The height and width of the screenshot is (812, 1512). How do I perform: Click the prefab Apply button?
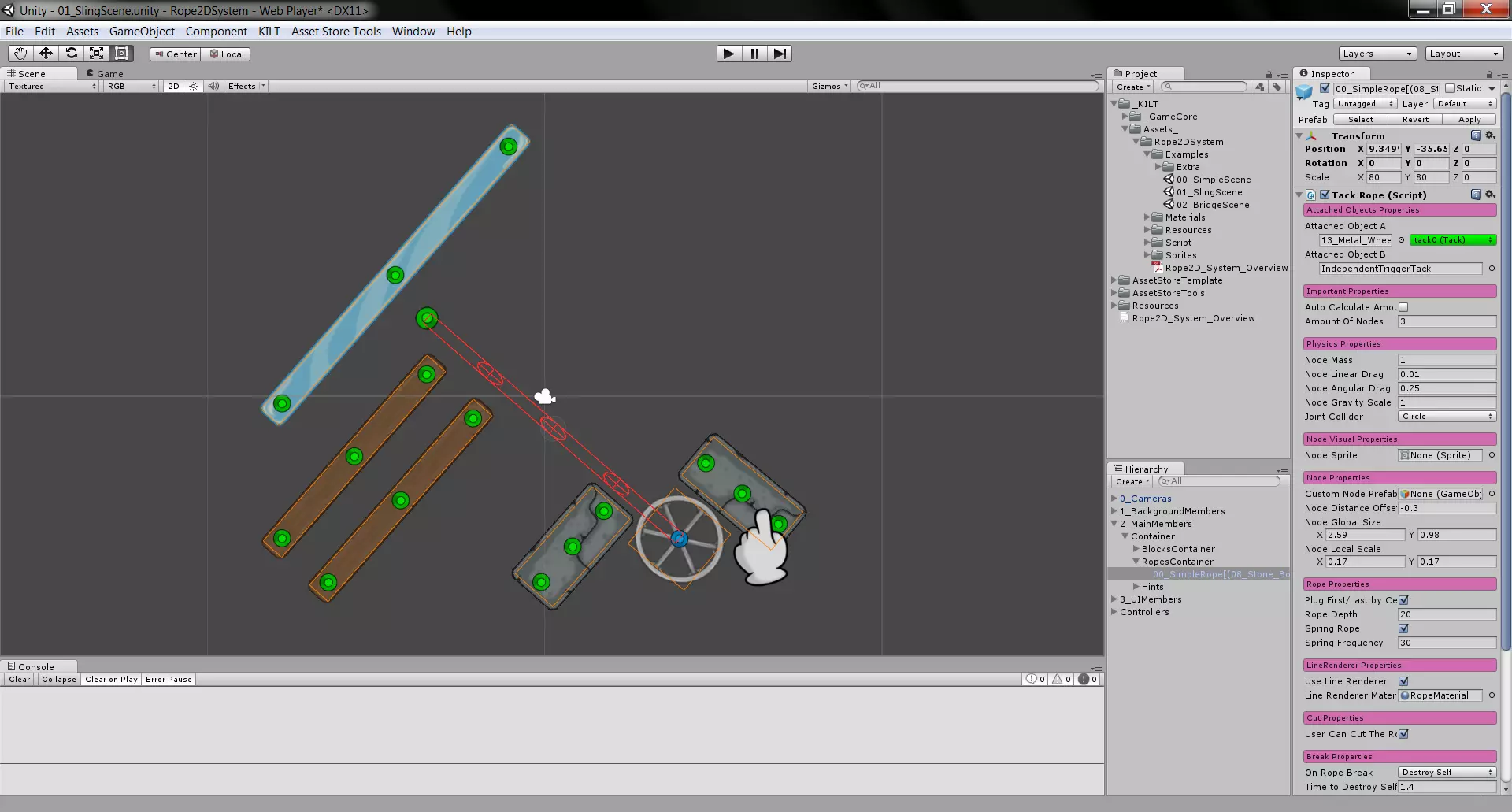[1469, 120]
